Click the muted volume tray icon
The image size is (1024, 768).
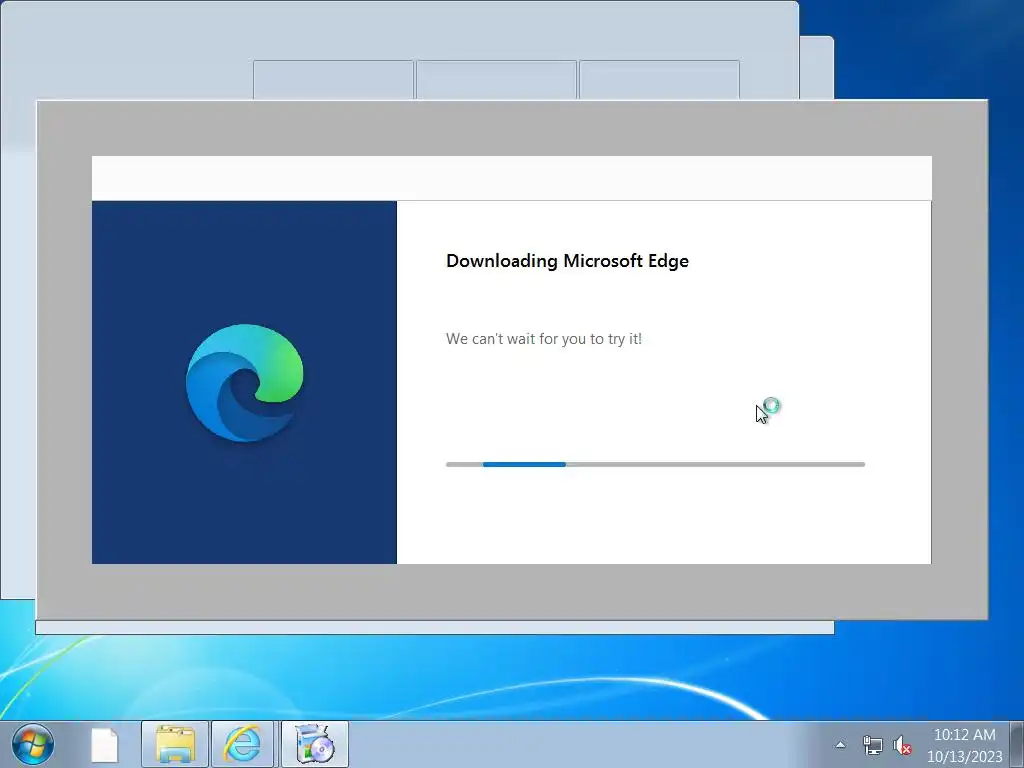[x=902, y=744]
